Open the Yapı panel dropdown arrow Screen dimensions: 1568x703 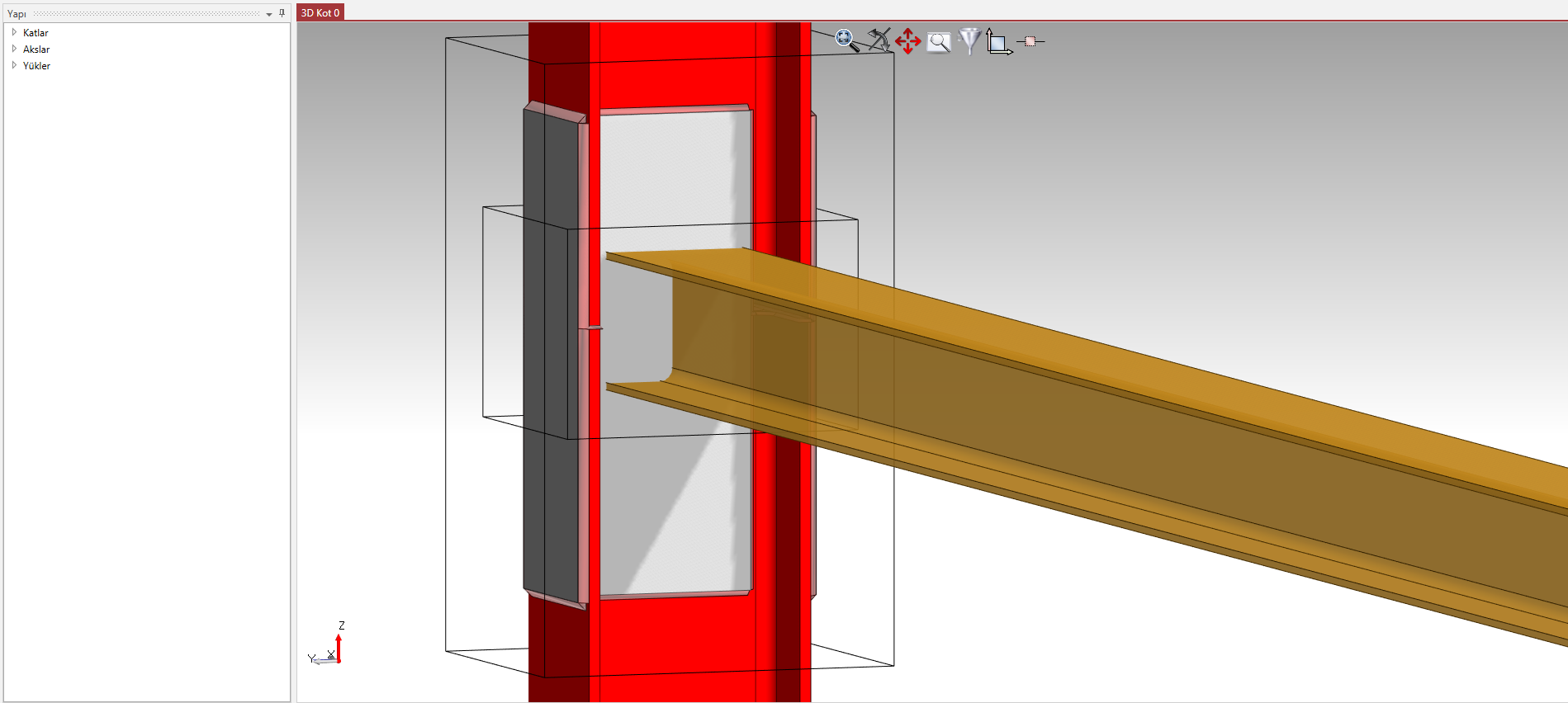[269, 14]
